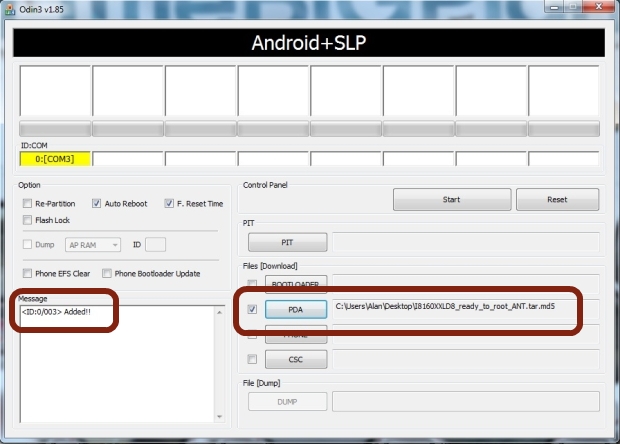Click the PIT file path field

pos(466,242)
